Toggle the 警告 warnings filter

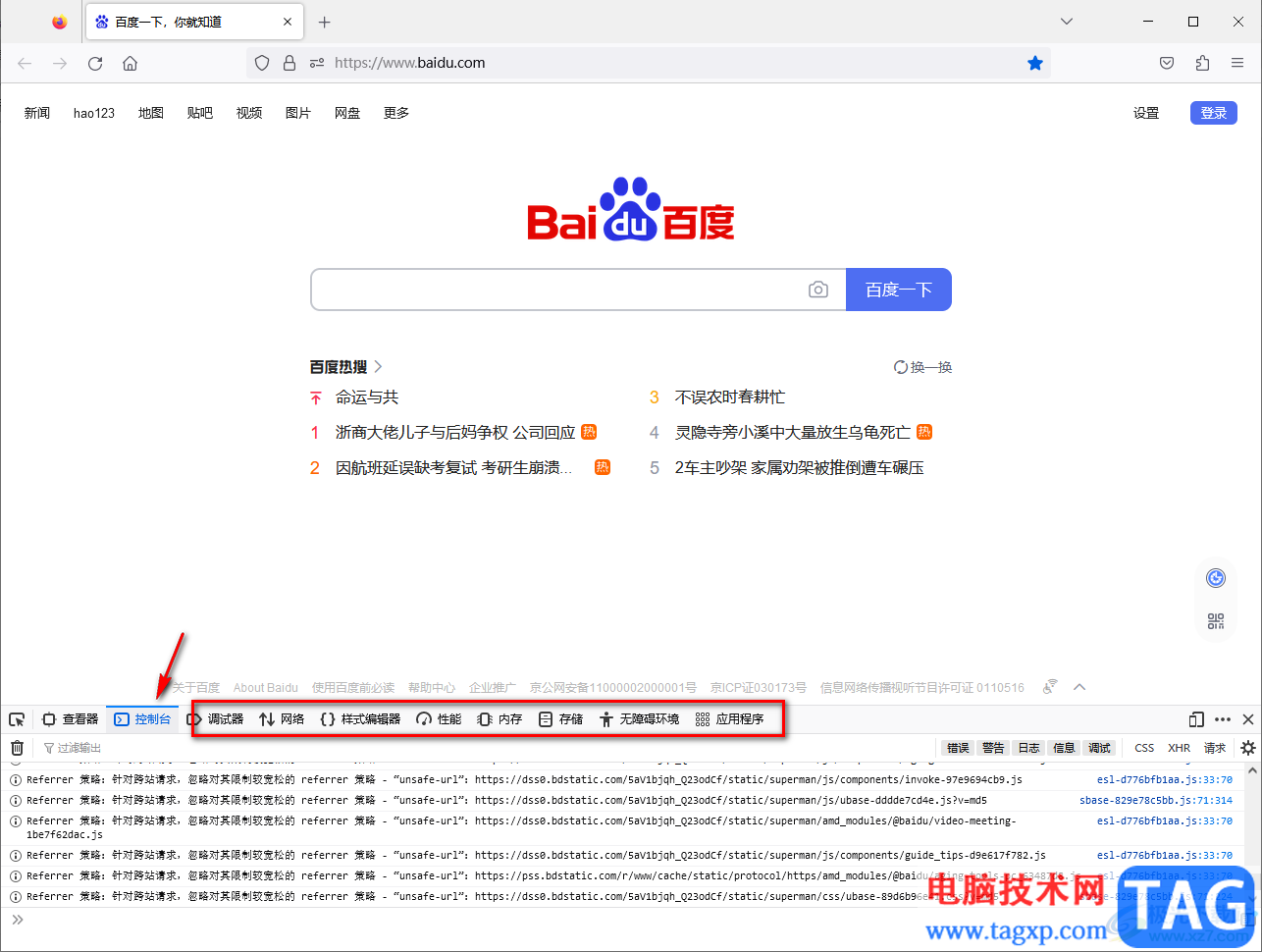pyautogui.click(x=993, y=748)
